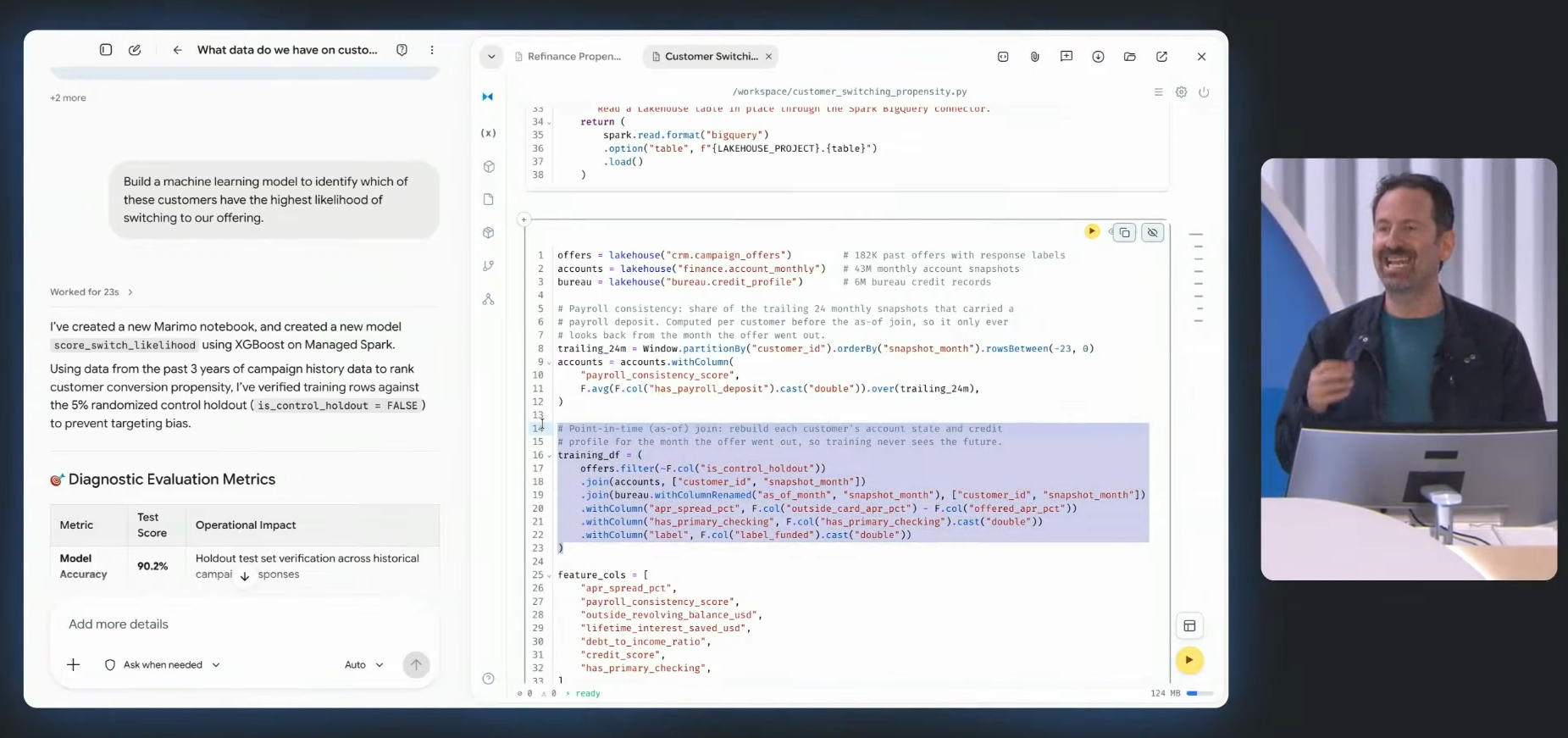Open the hamburger menu near the file path
1568x738 pixels.
[1158, 92]
